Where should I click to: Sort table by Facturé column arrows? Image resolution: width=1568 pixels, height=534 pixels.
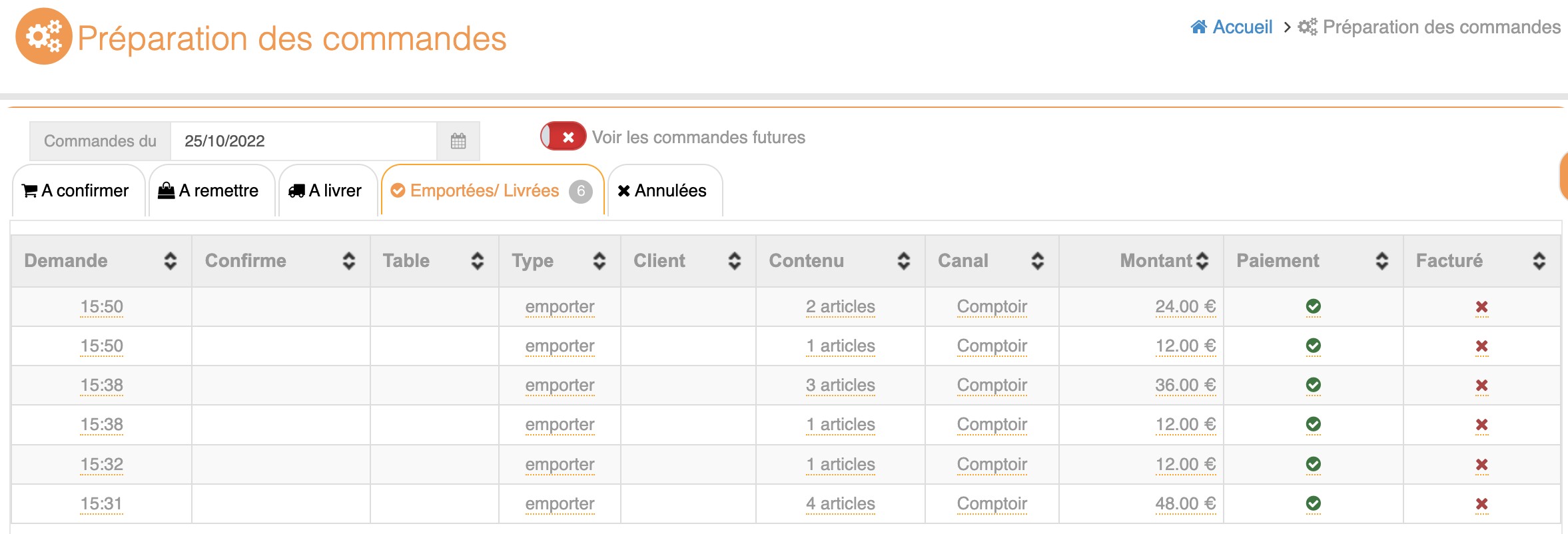[1539, 261]
